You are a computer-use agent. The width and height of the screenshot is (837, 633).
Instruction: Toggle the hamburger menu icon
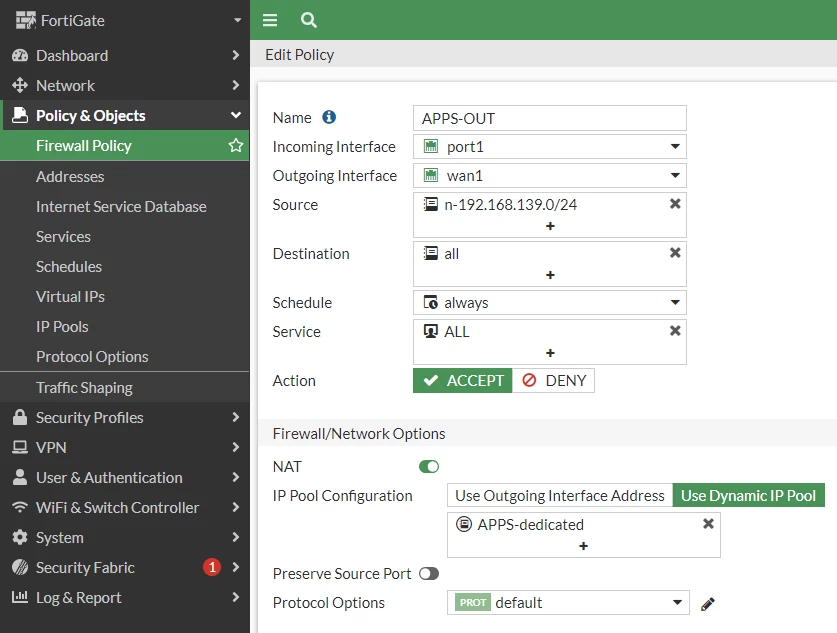pyautogui.click(x=270, y=20)
